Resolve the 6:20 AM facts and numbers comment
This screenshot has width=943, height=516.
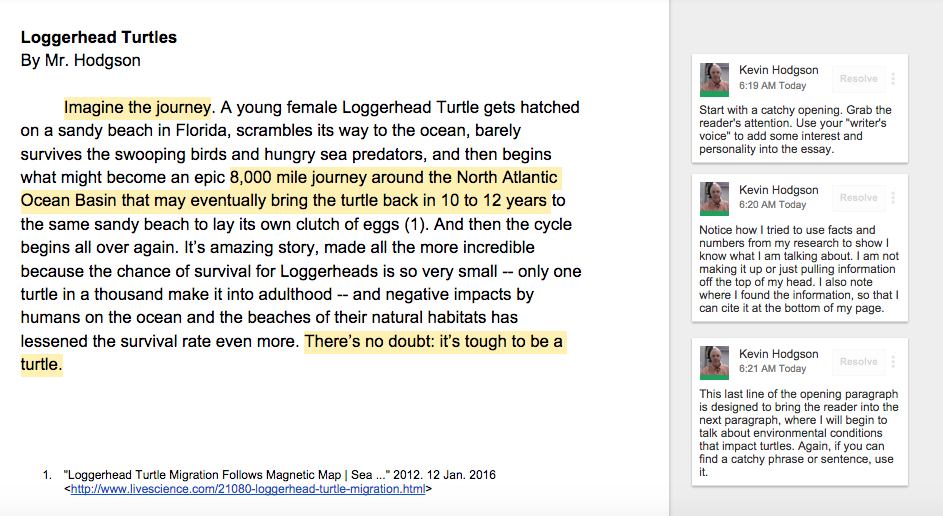pos(858,198)
